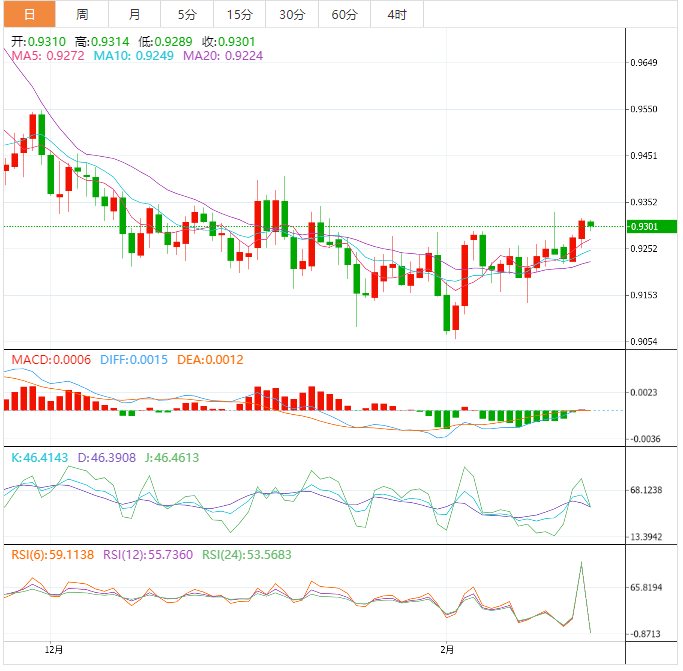Click the DIFF: 0.0015 label
The width and height of the screenshot is (683, 671).
tap(134, 360)
